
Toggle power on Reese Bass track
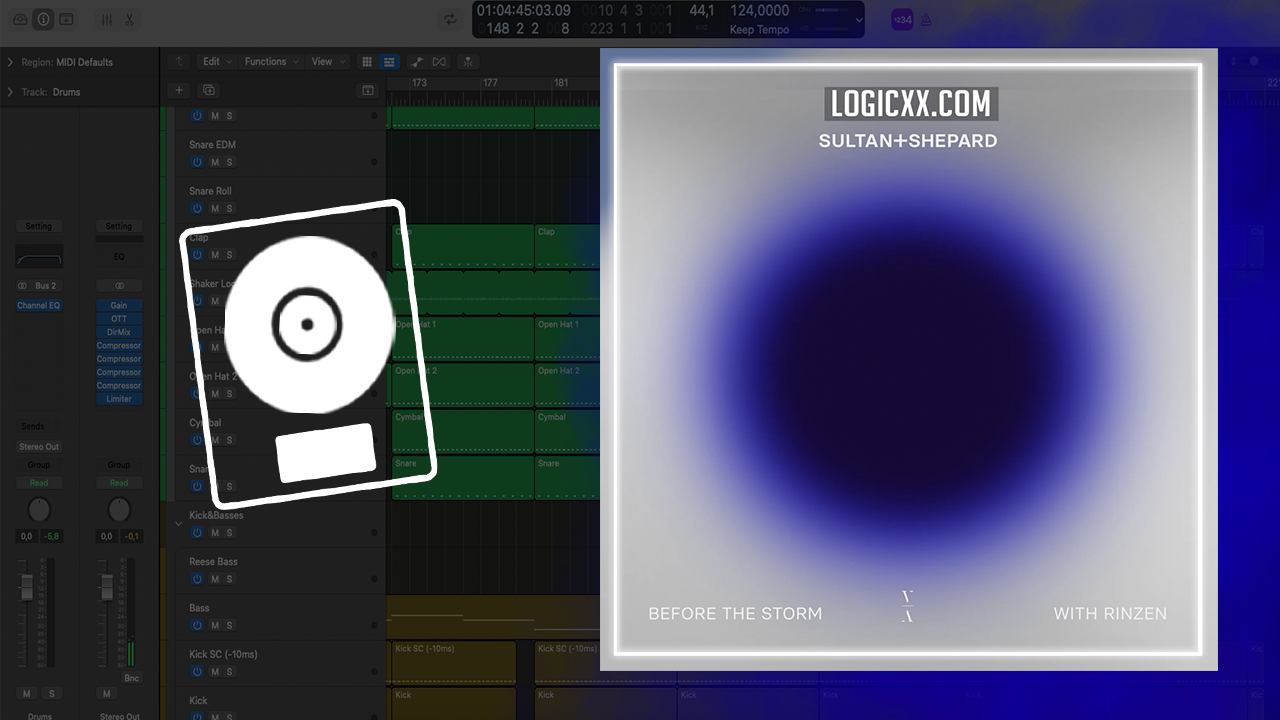(x=197, y=579)
